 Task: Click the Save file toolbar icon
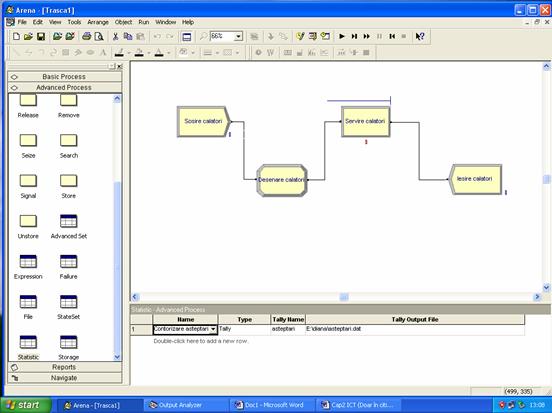click(x=41, y=36)
